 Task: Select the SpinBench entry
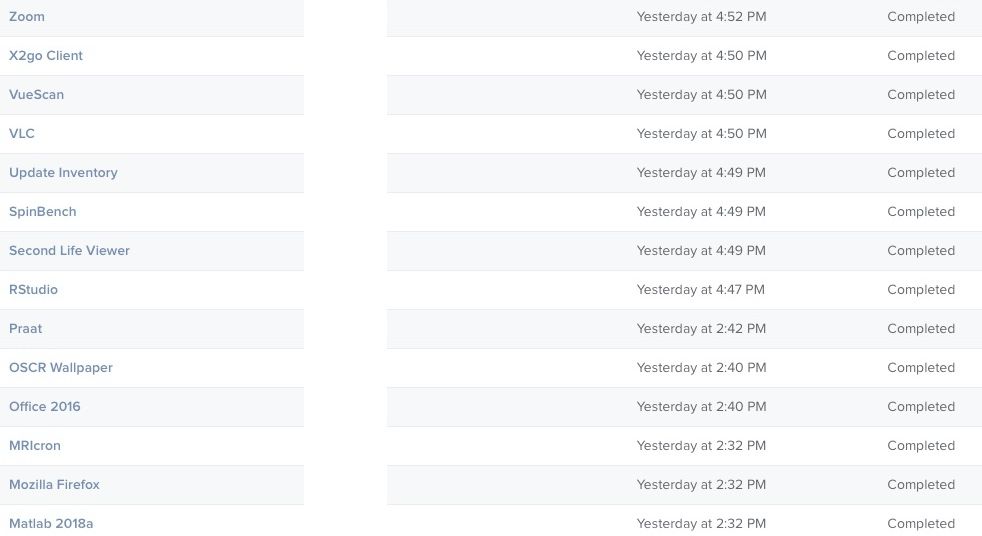43,212
